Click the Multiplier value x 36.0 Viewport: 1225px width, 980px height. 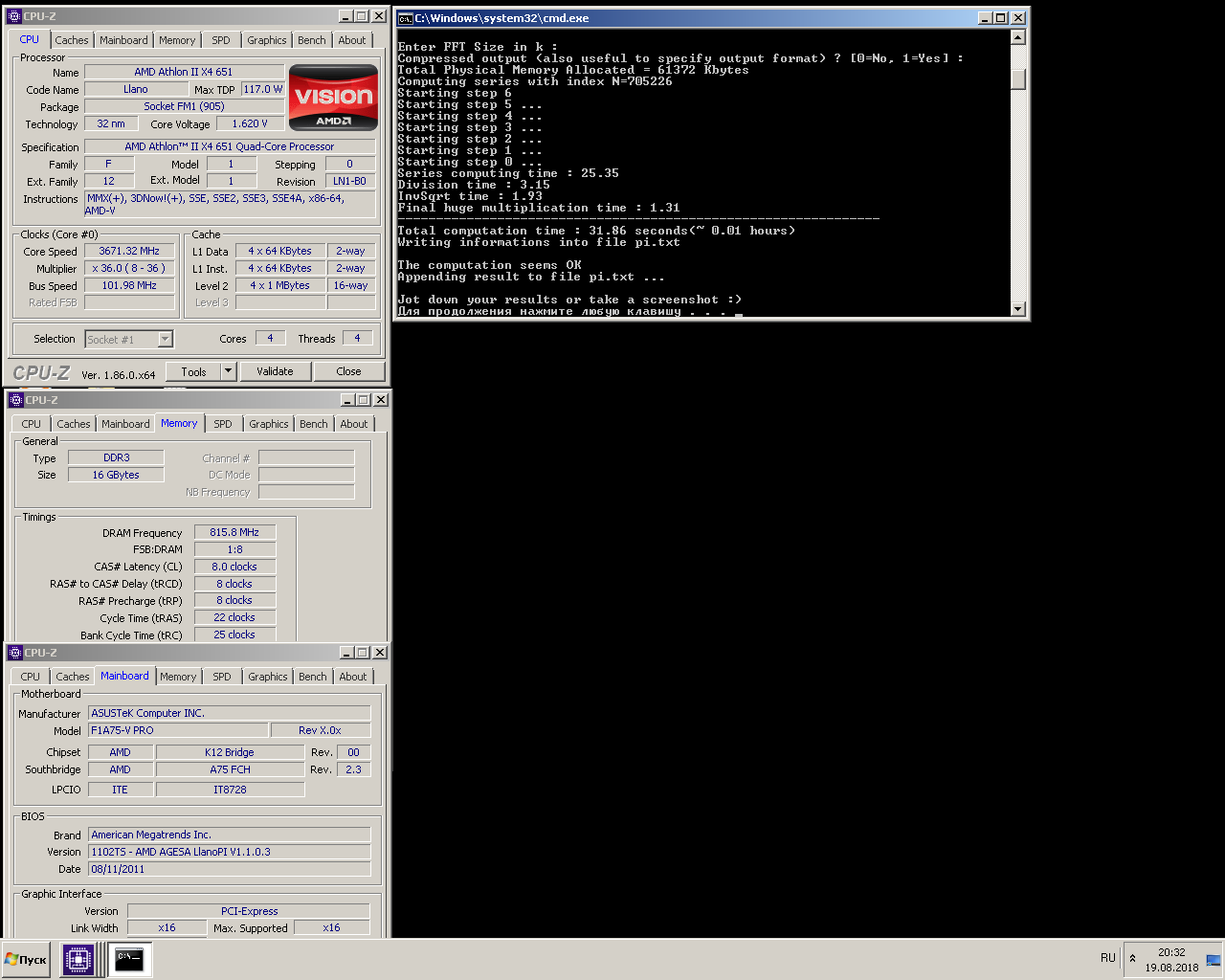129,268
